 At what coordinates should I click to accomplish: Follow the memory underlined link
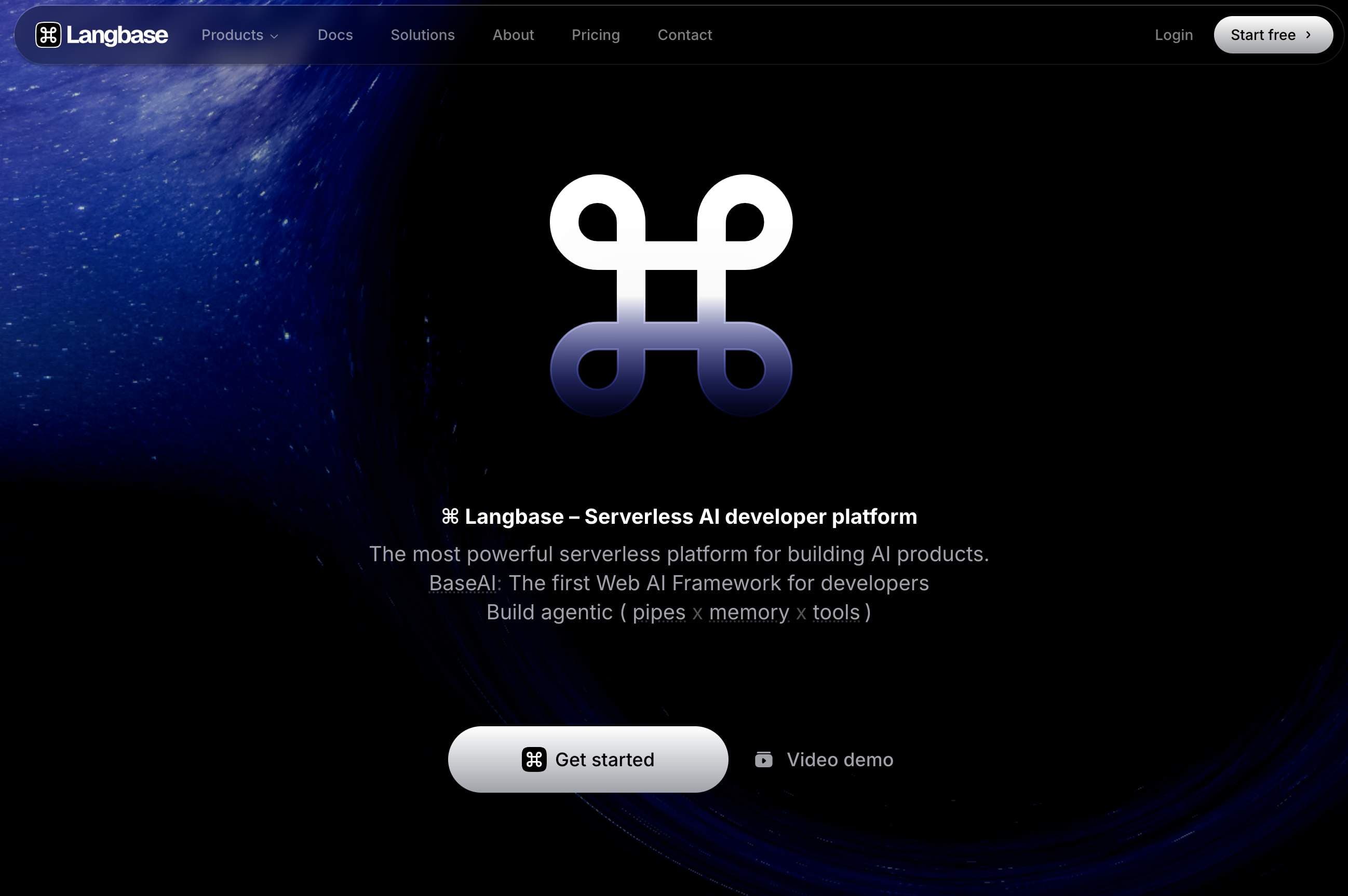pos(749,613)
